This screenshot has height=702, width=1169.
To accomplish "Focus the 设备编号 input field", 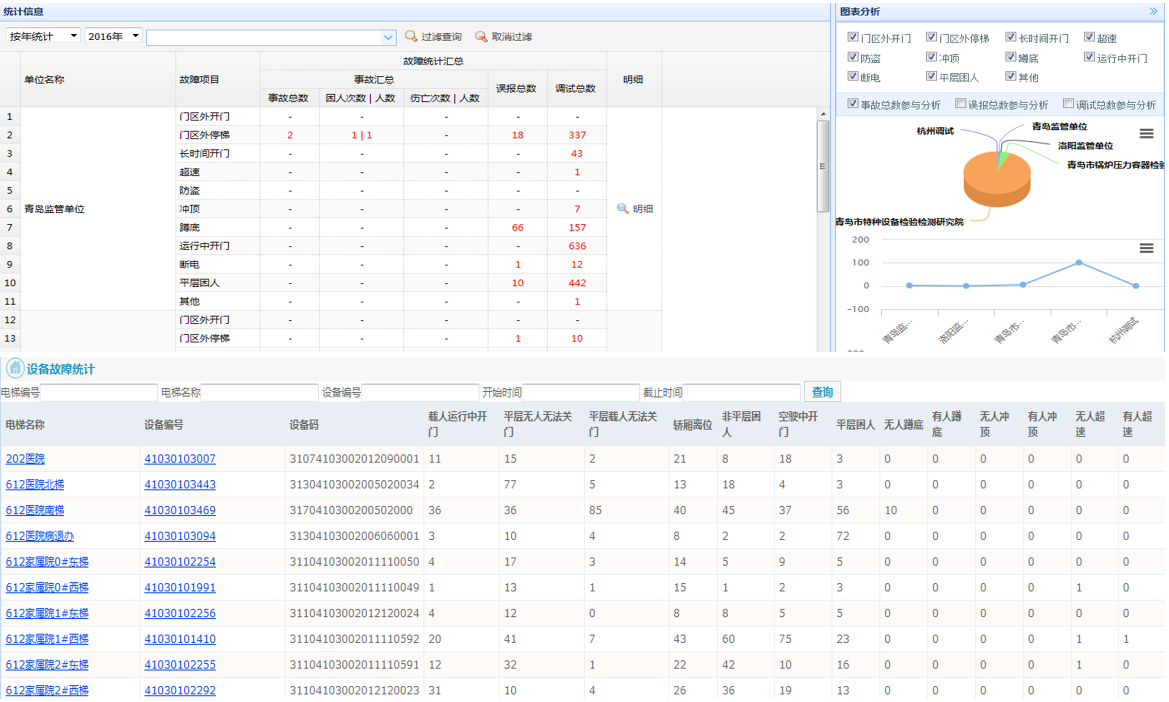I will click(420, 392).
